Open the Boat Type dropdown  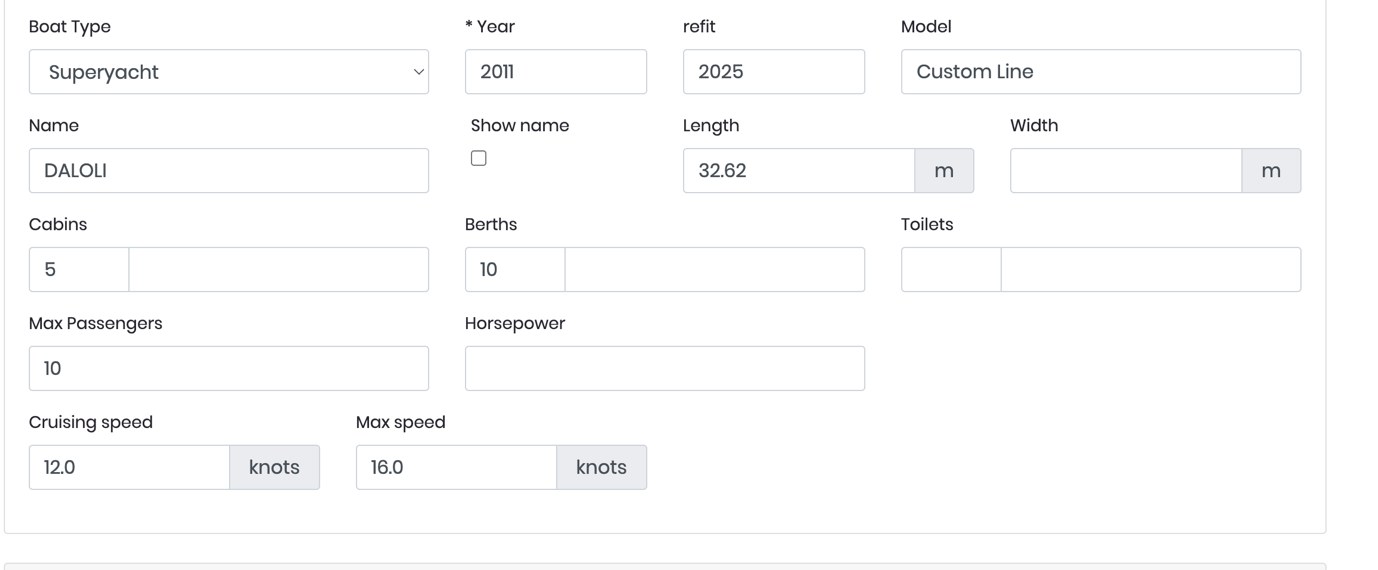tap(228, 72)
